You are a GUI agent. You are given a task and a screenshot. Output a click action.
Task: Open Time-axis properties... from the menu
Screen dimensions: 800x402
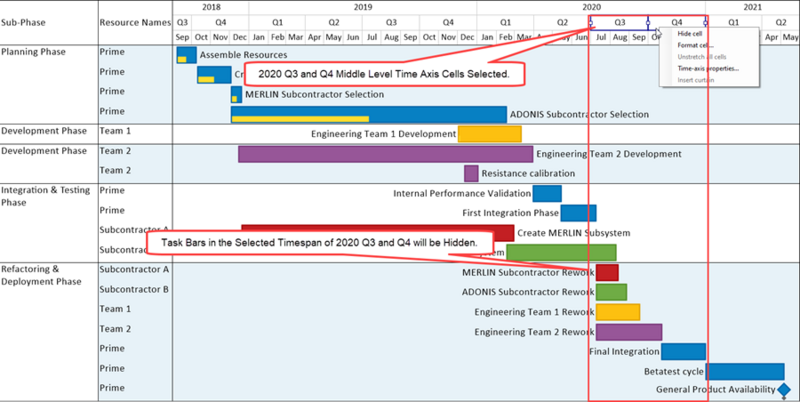tap(708, 68)
